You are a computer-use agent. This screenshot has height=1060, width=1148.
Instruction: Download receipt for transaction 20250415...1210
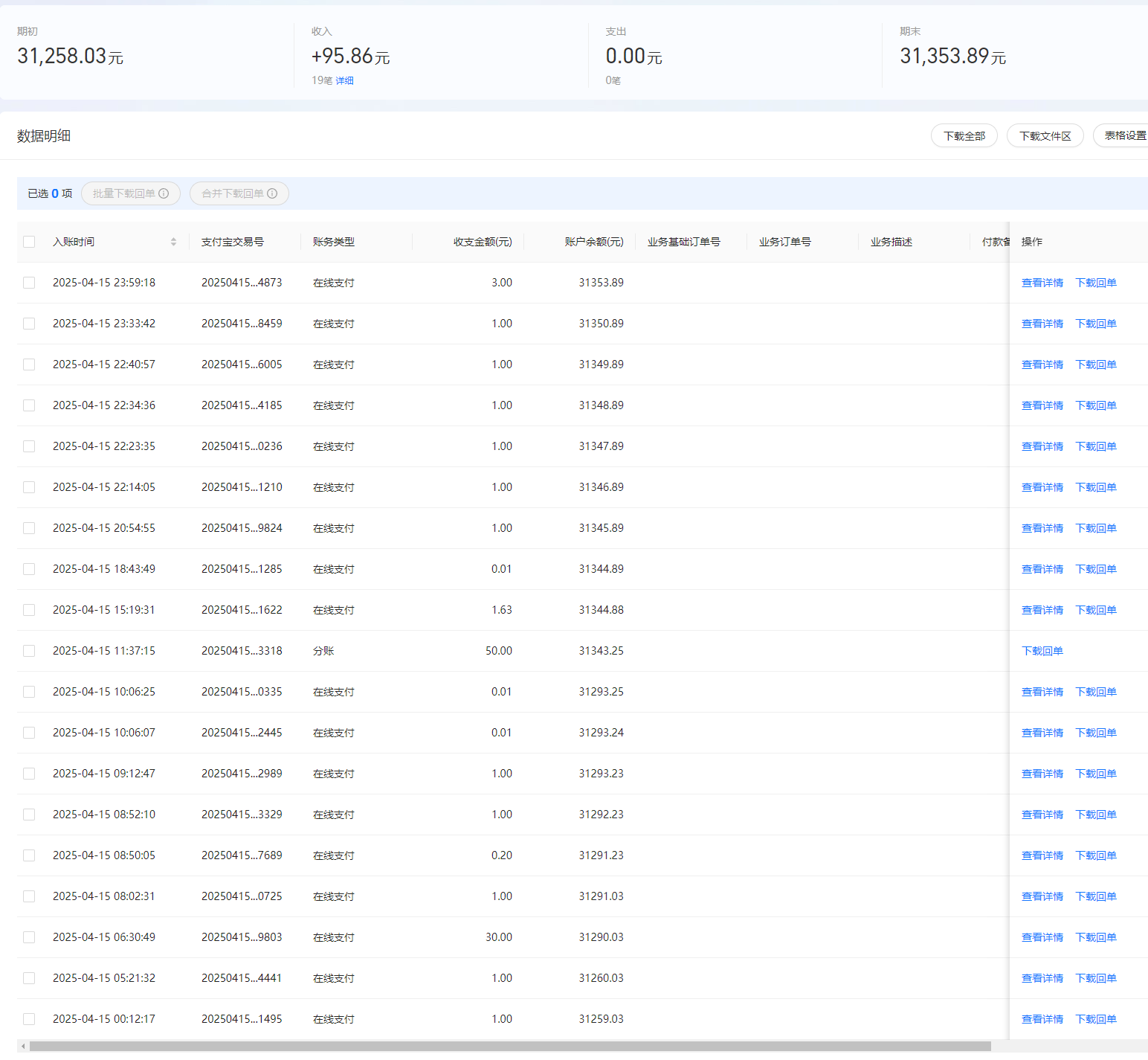[x=1096, y=487]
